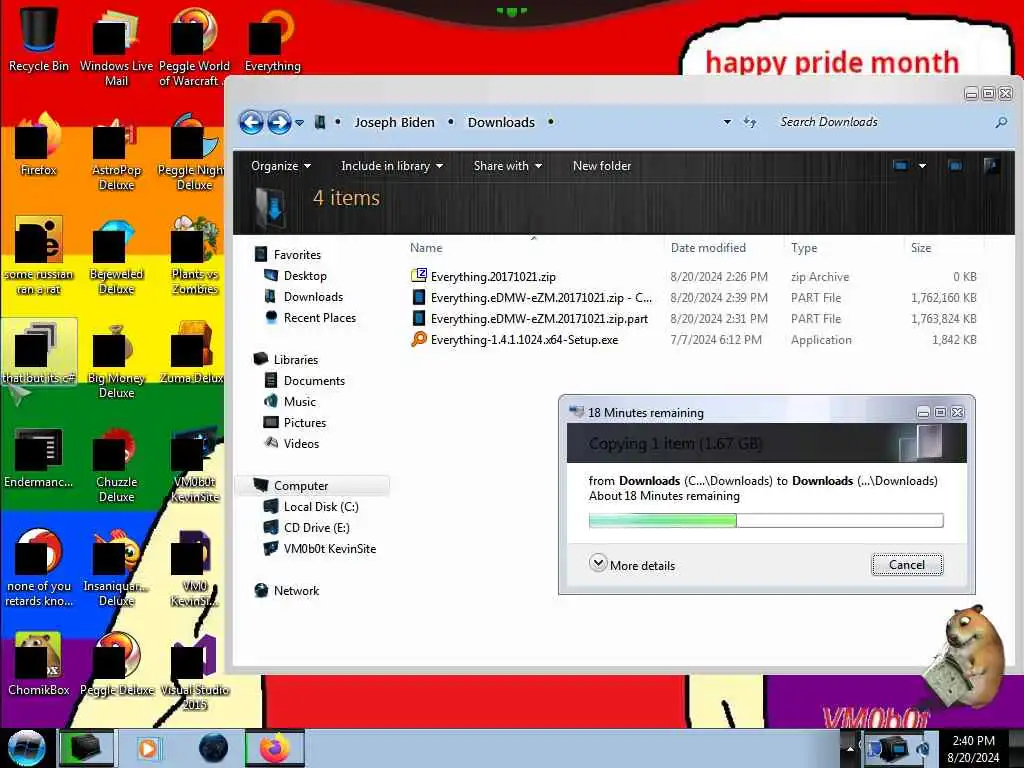Show hidden tray icons arrow

point(850,748)
